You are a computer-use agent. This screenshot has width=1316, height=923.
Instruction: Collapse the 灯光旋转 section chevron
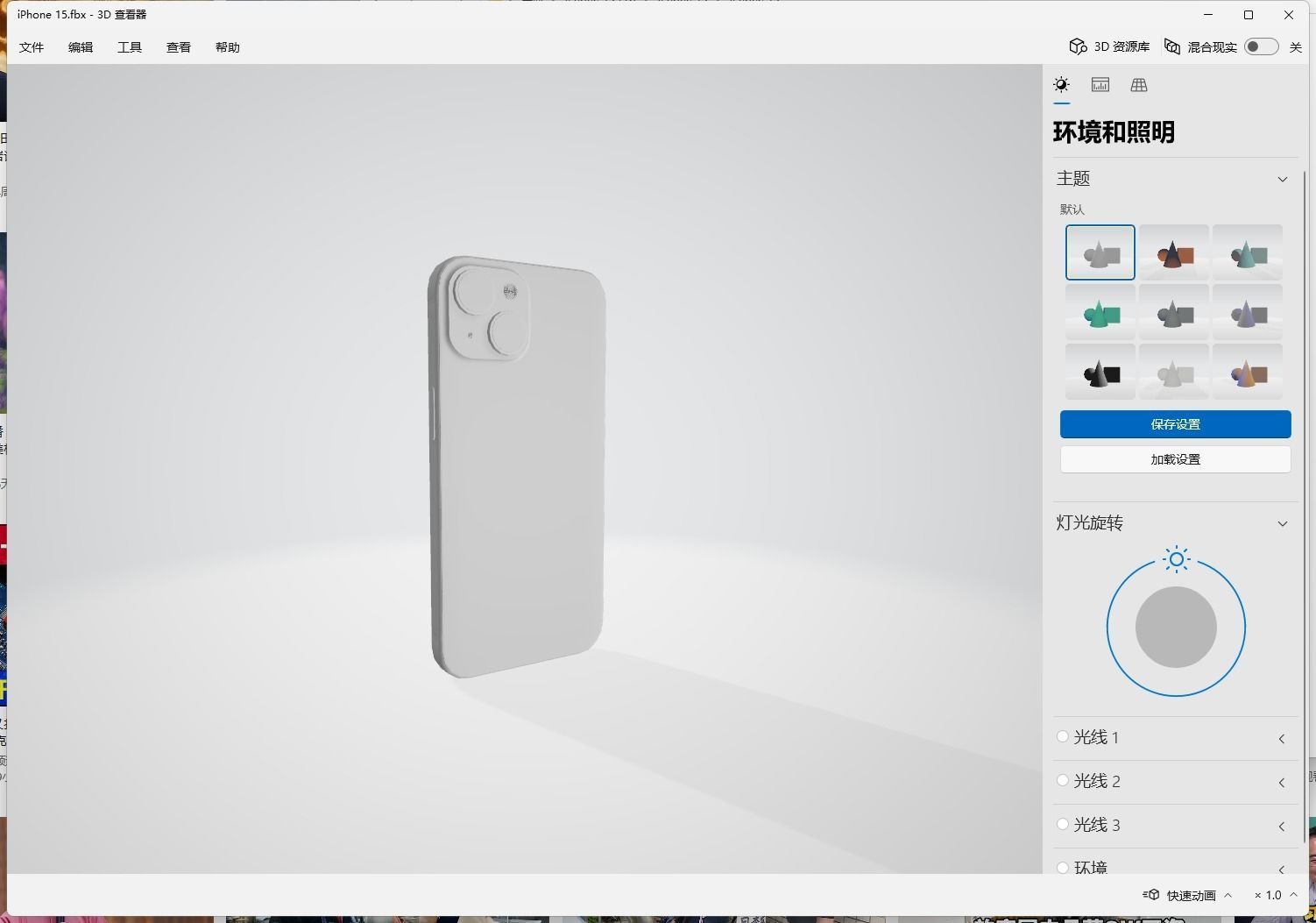tap(1283, 523)
